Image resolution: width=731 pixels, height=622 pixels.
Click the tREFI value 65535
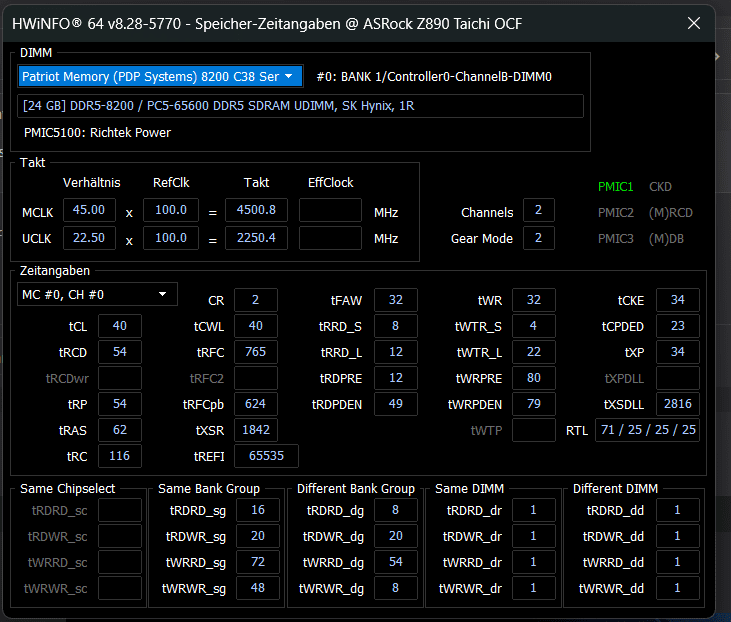point(266,456)
